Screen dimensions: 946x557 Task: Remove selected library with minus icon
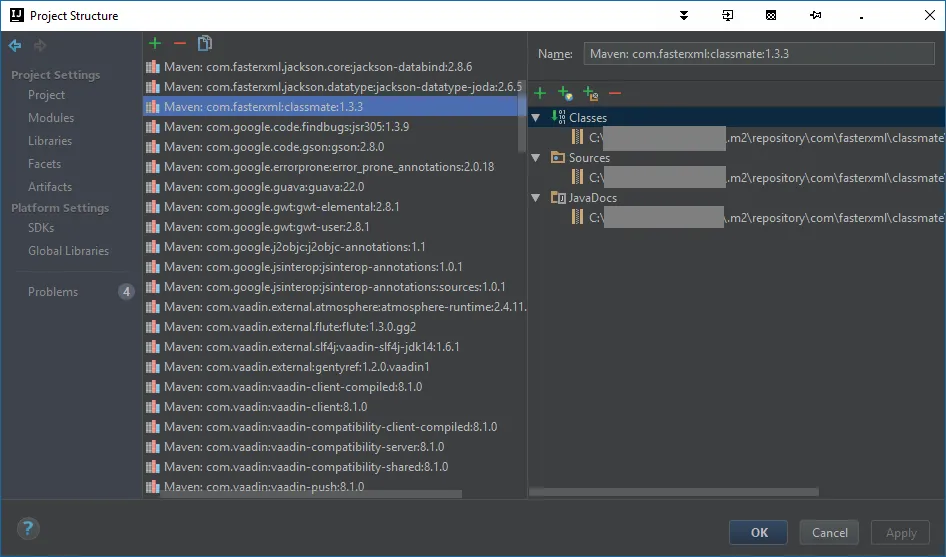point(180,43)
